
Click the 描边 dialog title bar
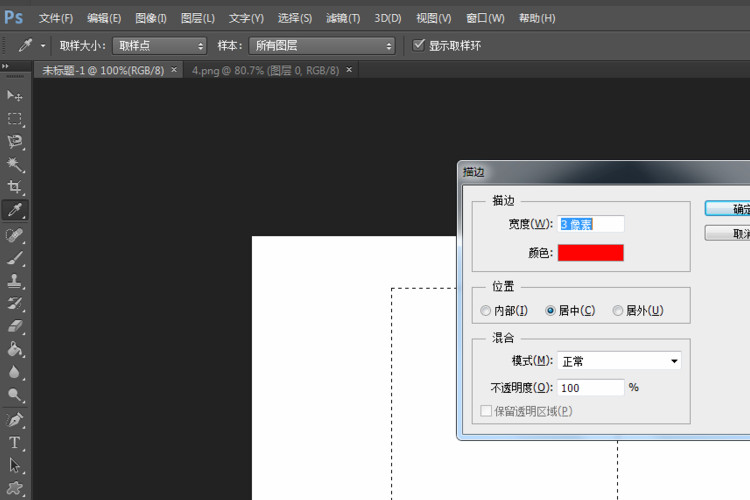(x=605, y=172)
